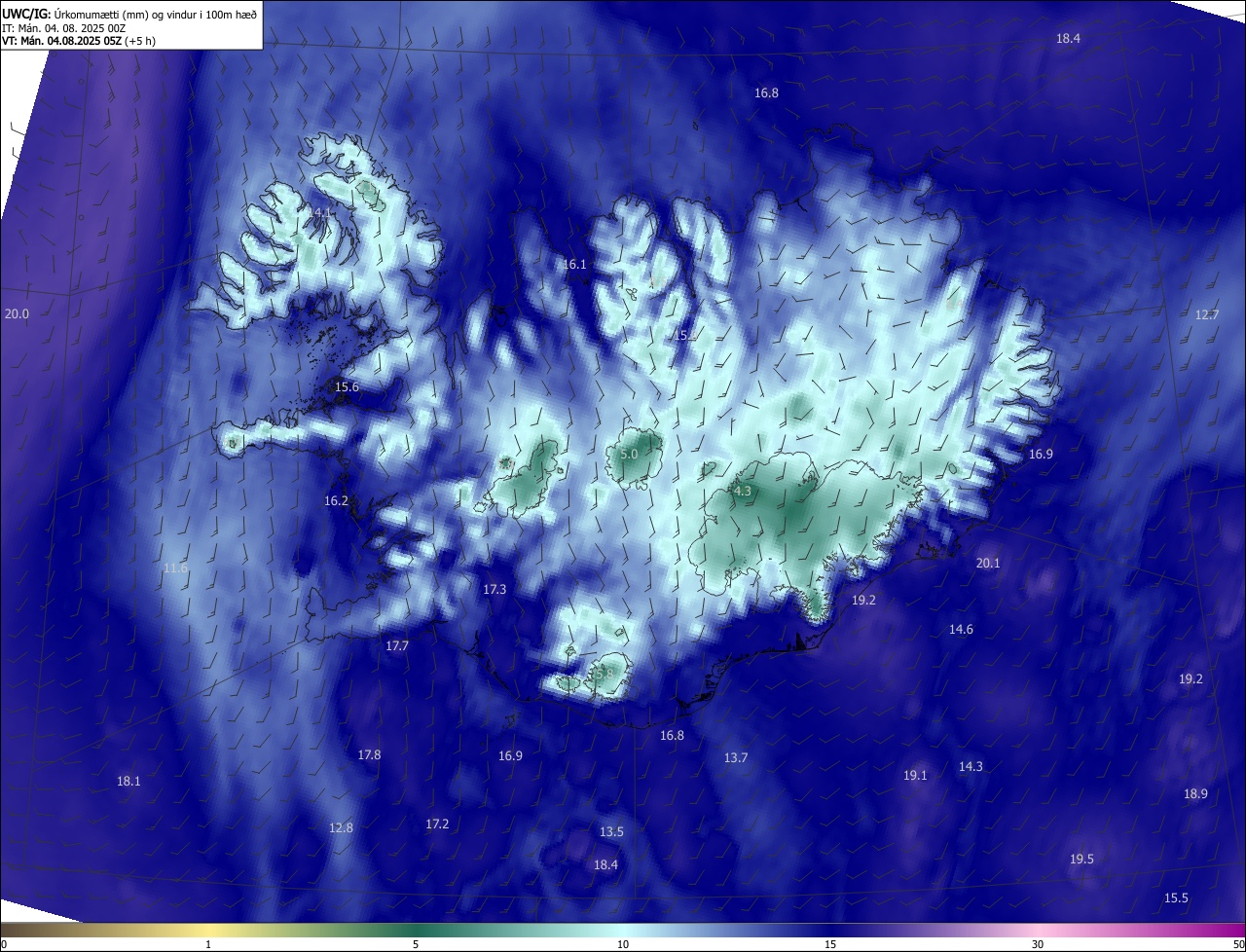This screenshot has height=952, width=1246.
Task: Click the map value 17.3
Action: tap(495, 589)
